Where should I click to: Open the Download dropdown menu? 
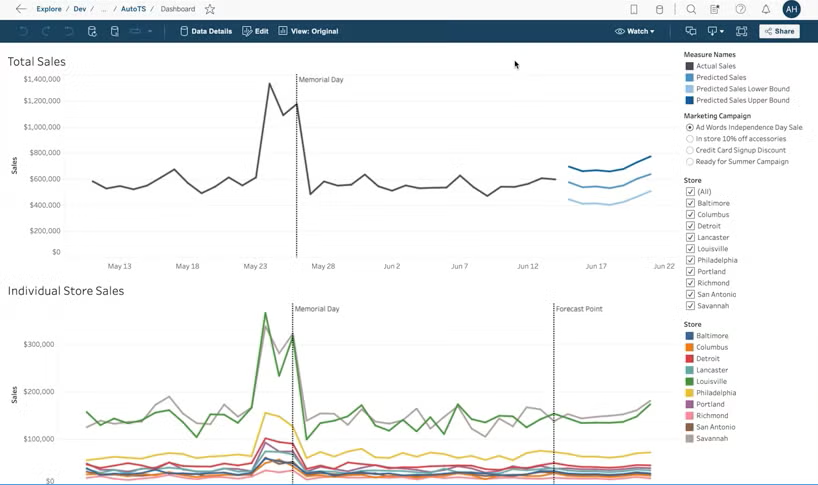(x=716, y=31)
